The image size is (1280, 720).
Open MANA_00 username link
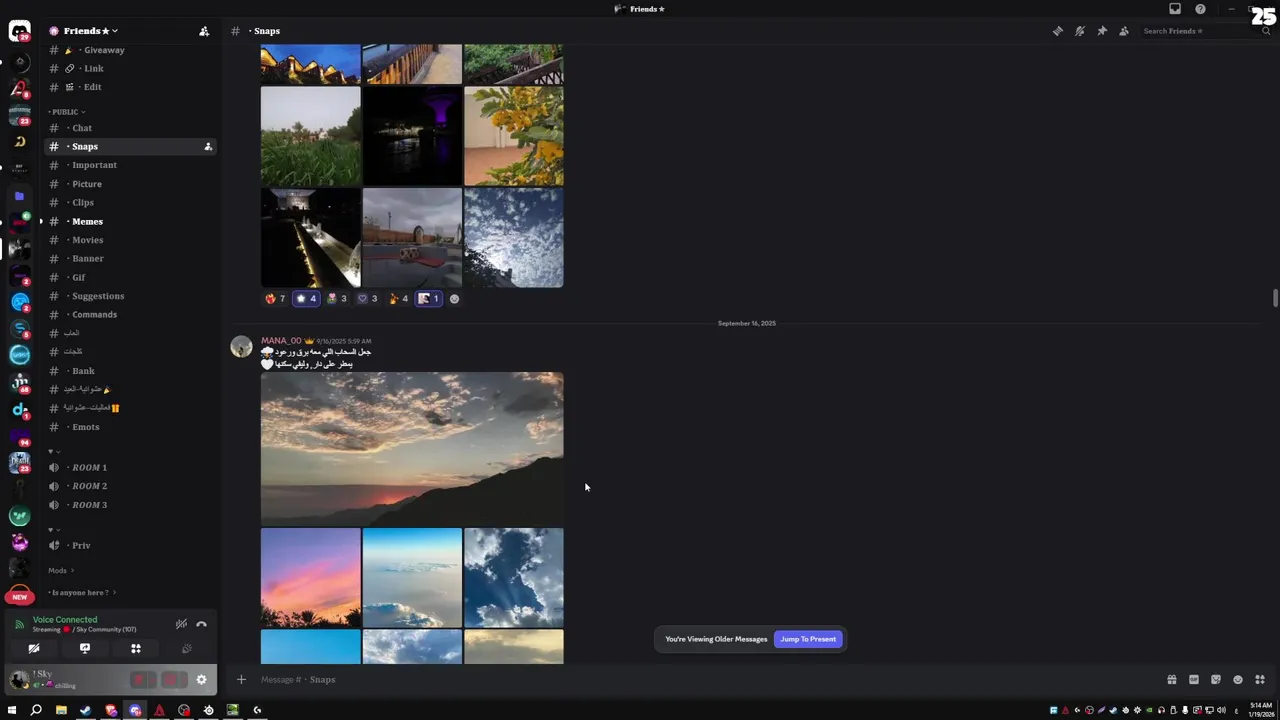point(281,341)
